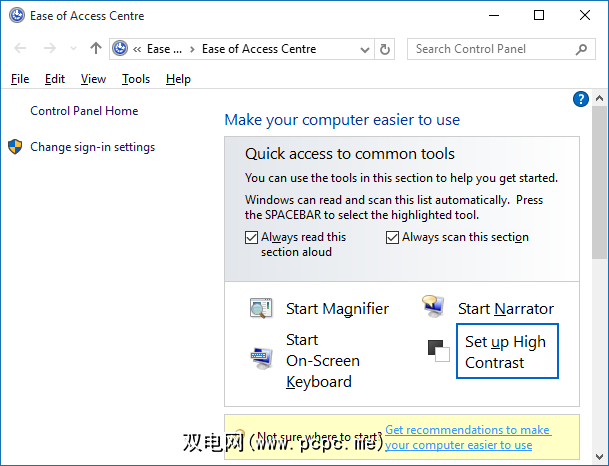
Task: Go to Control Panel Home
Action: 84,111
